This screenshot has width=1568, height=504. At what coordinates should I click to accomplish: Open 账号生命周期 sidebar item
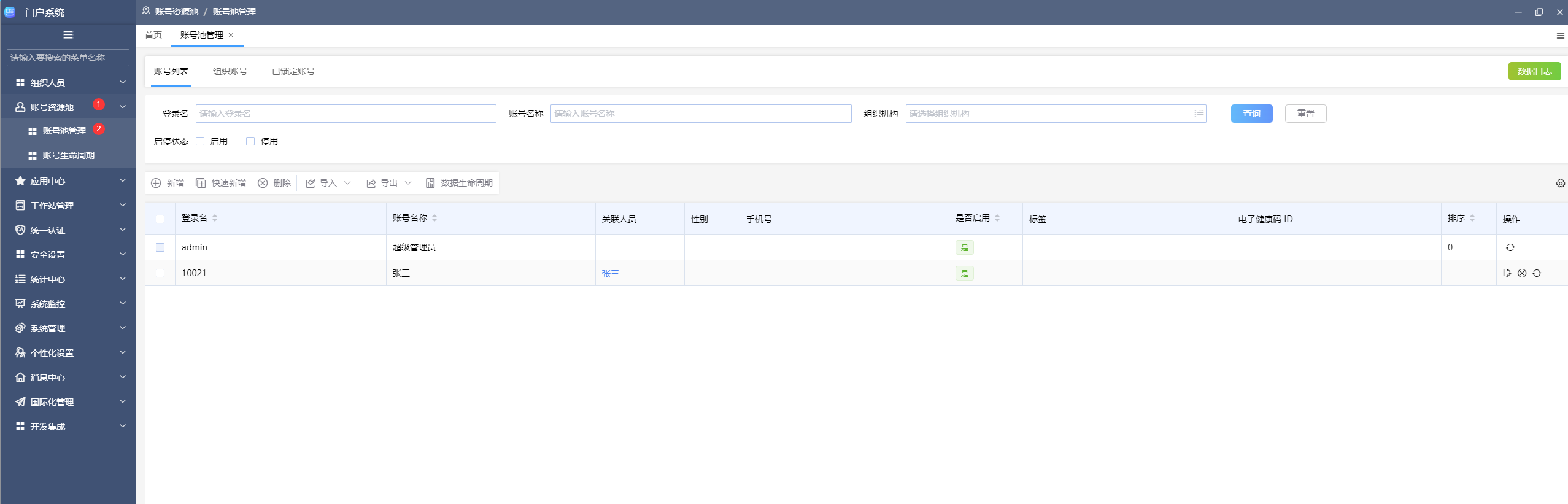pyautogui.click(x=68, y=155)
